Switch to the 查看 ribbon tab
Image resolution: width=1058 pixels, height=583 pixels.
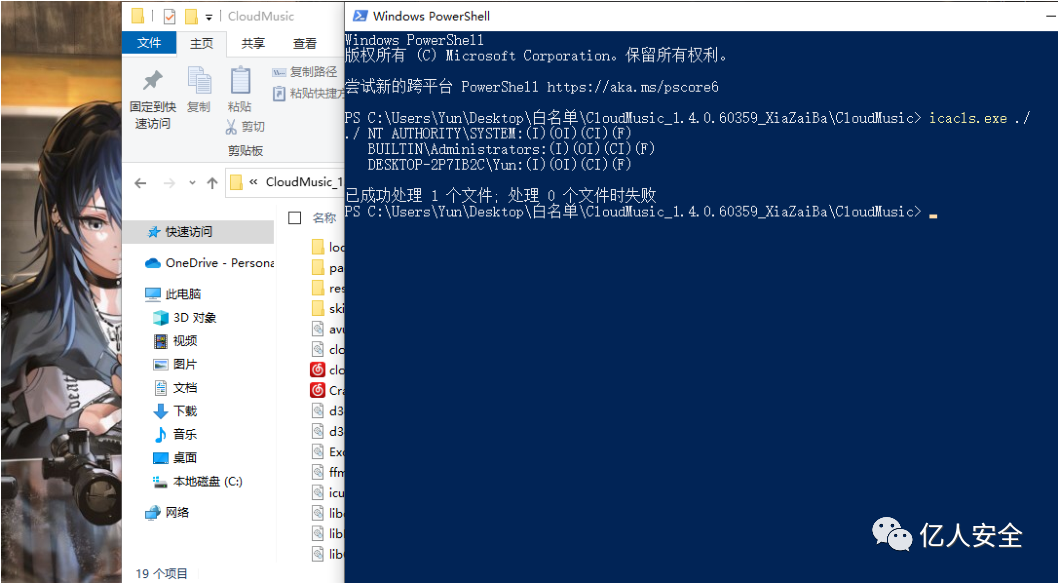[x=304, y=43]
